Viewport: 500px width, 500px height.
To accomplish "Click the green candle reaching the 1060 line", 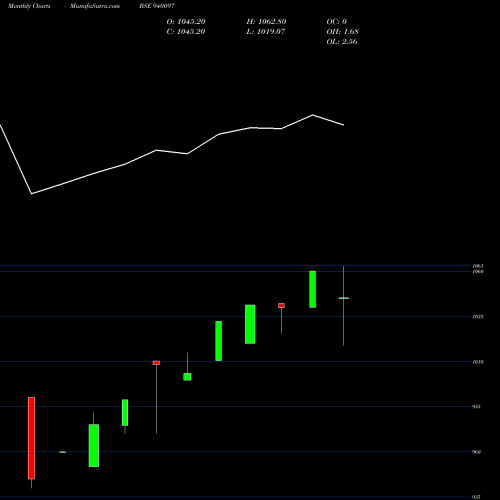I will click(313, 289).
